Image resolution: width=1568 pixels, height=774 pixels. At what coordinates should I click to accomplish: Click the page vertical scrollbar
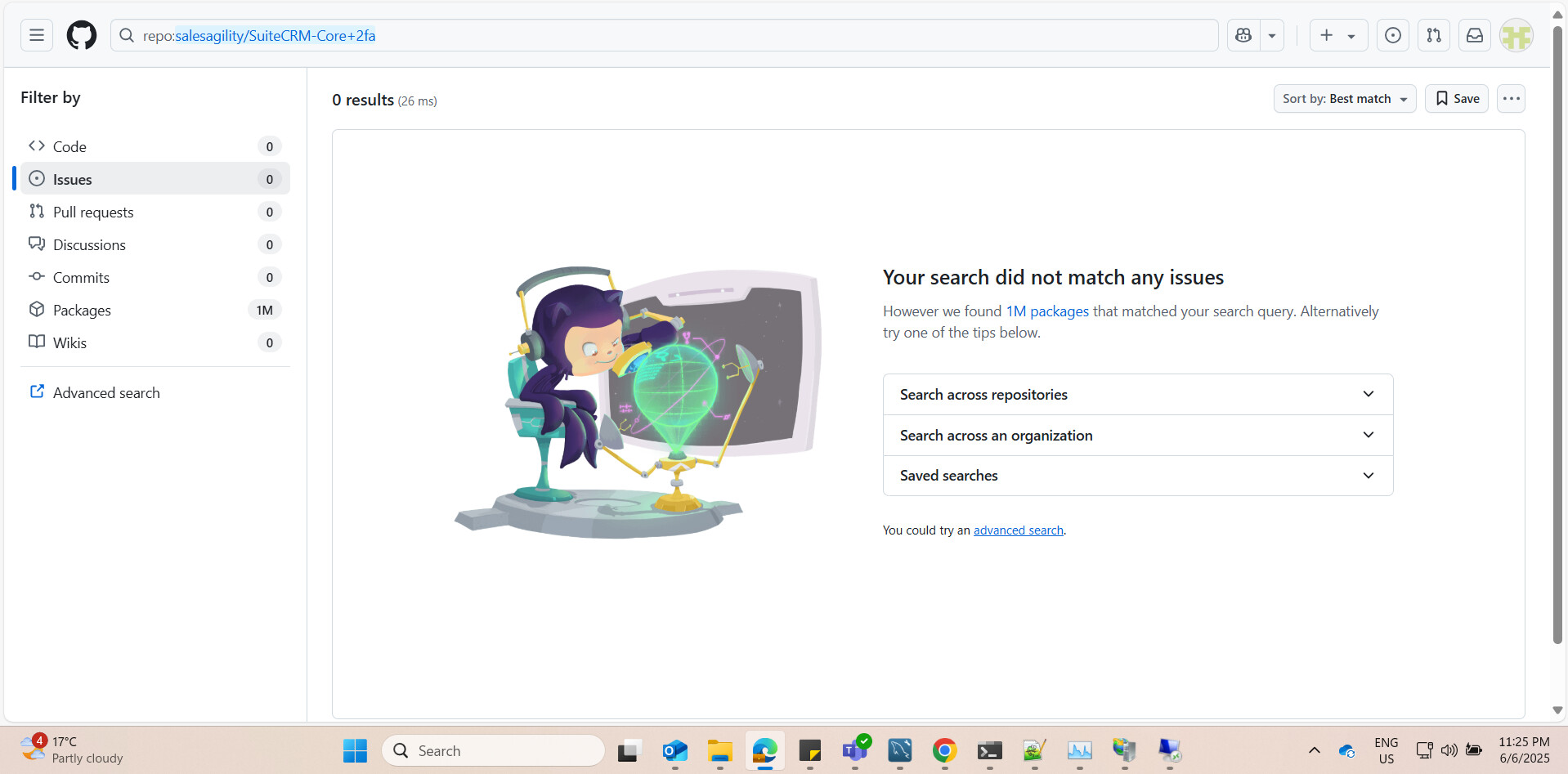click(1557, 335)
